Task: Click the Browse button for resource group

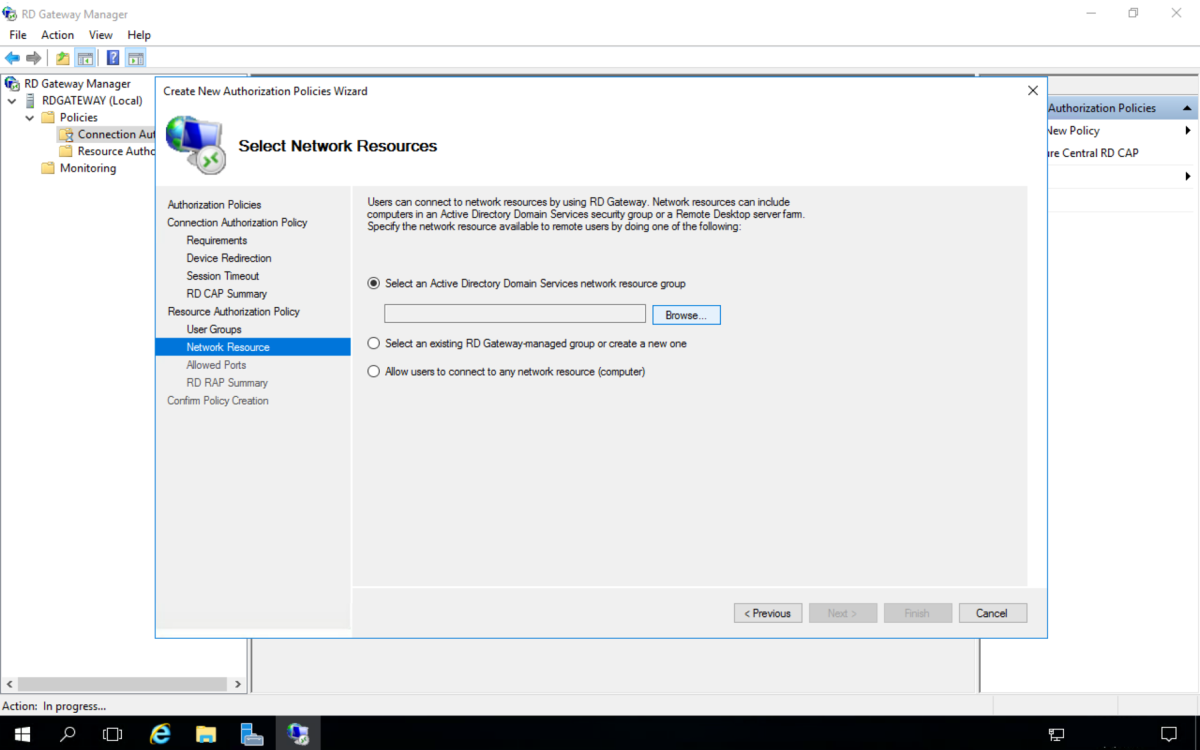Action: pos(686,314)
